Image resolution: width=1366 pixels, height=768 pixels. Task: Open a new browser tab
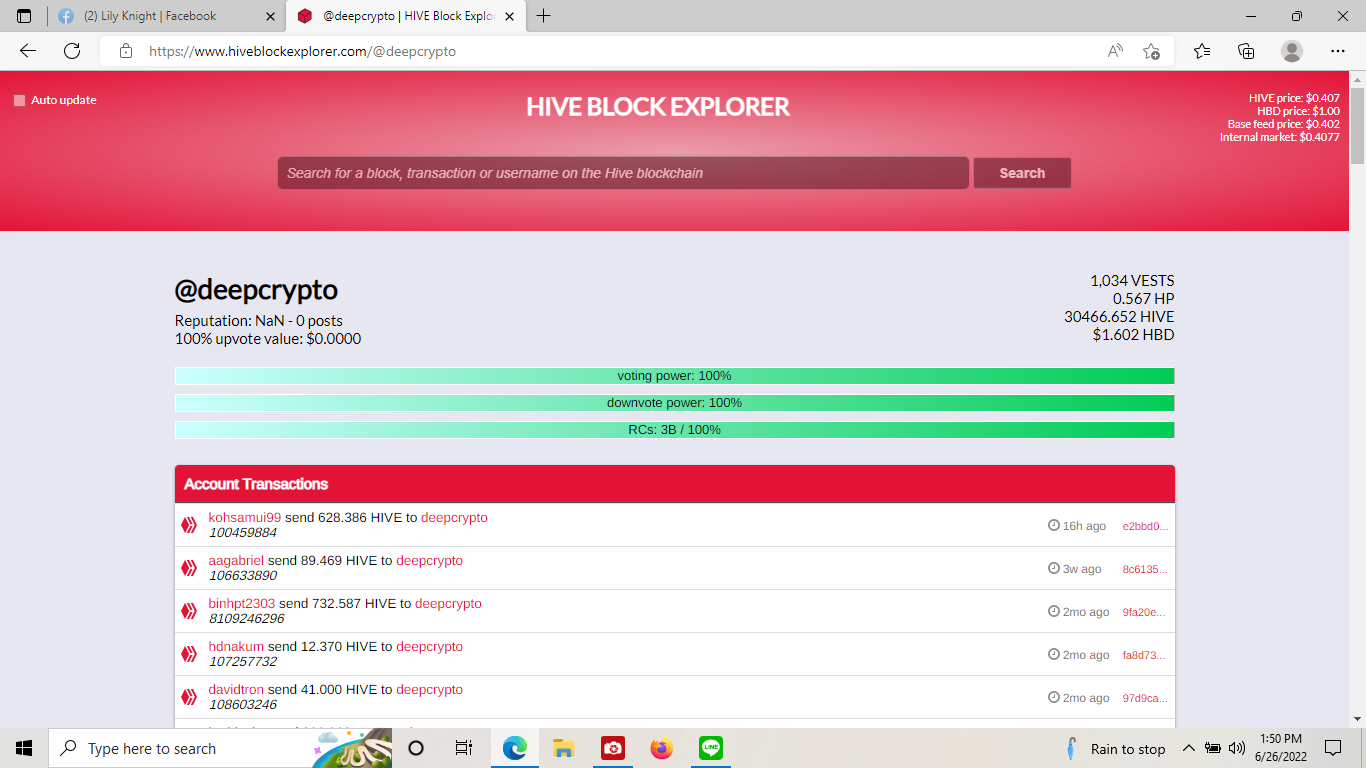pyautogui.click(x=544, y=16)
